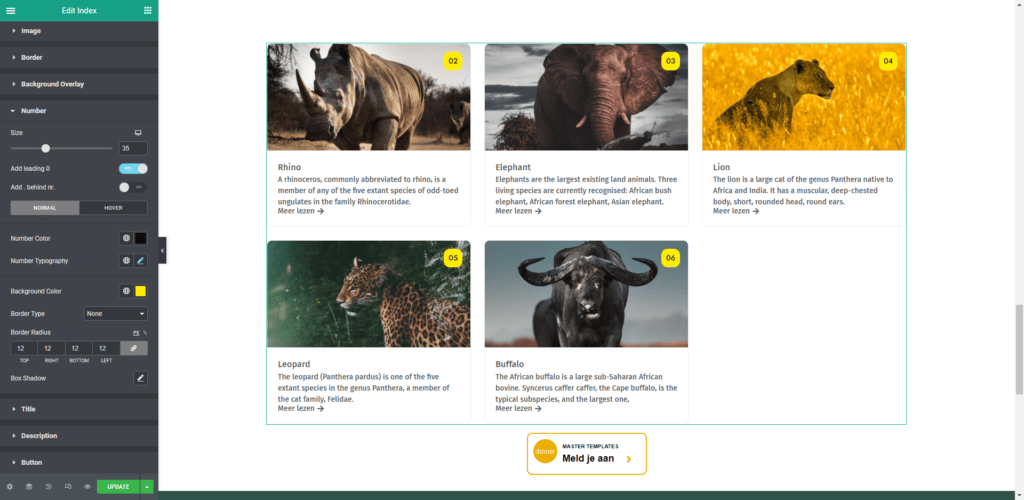
Task: Open the Navigator layers icon
Action: tap(29, 487)
